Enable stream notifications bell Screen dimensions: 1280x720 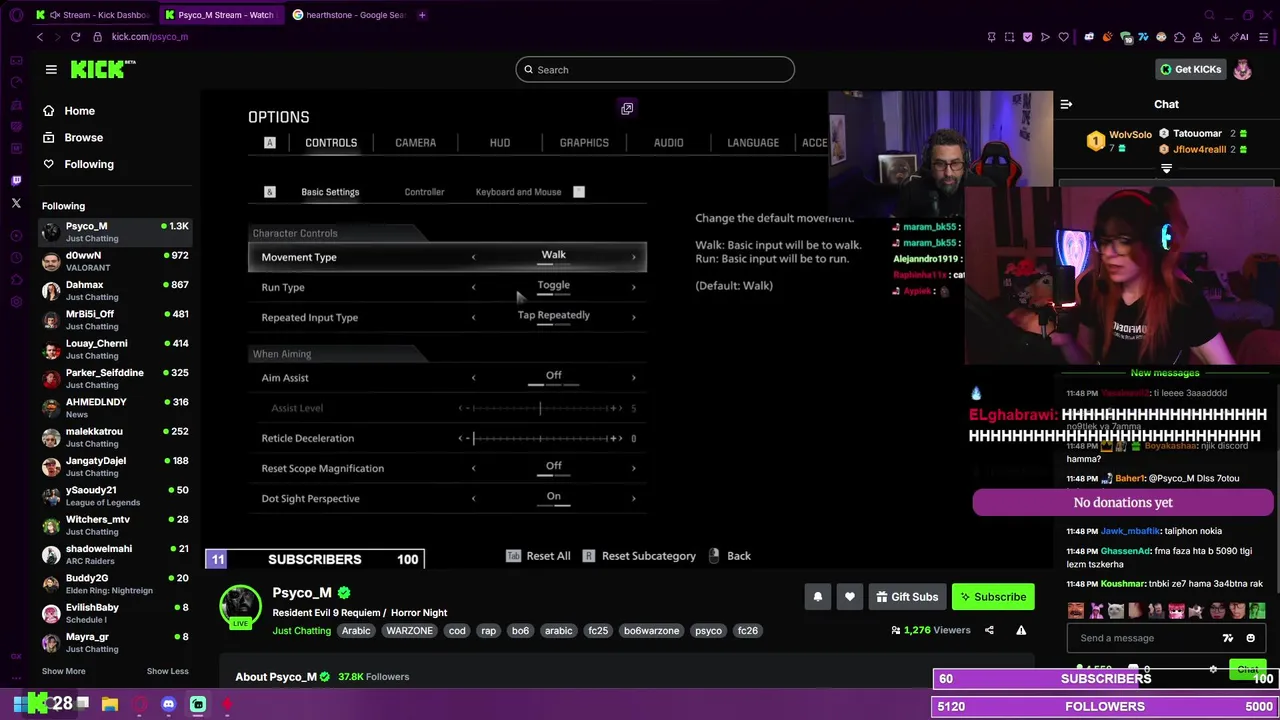(817, 597)
